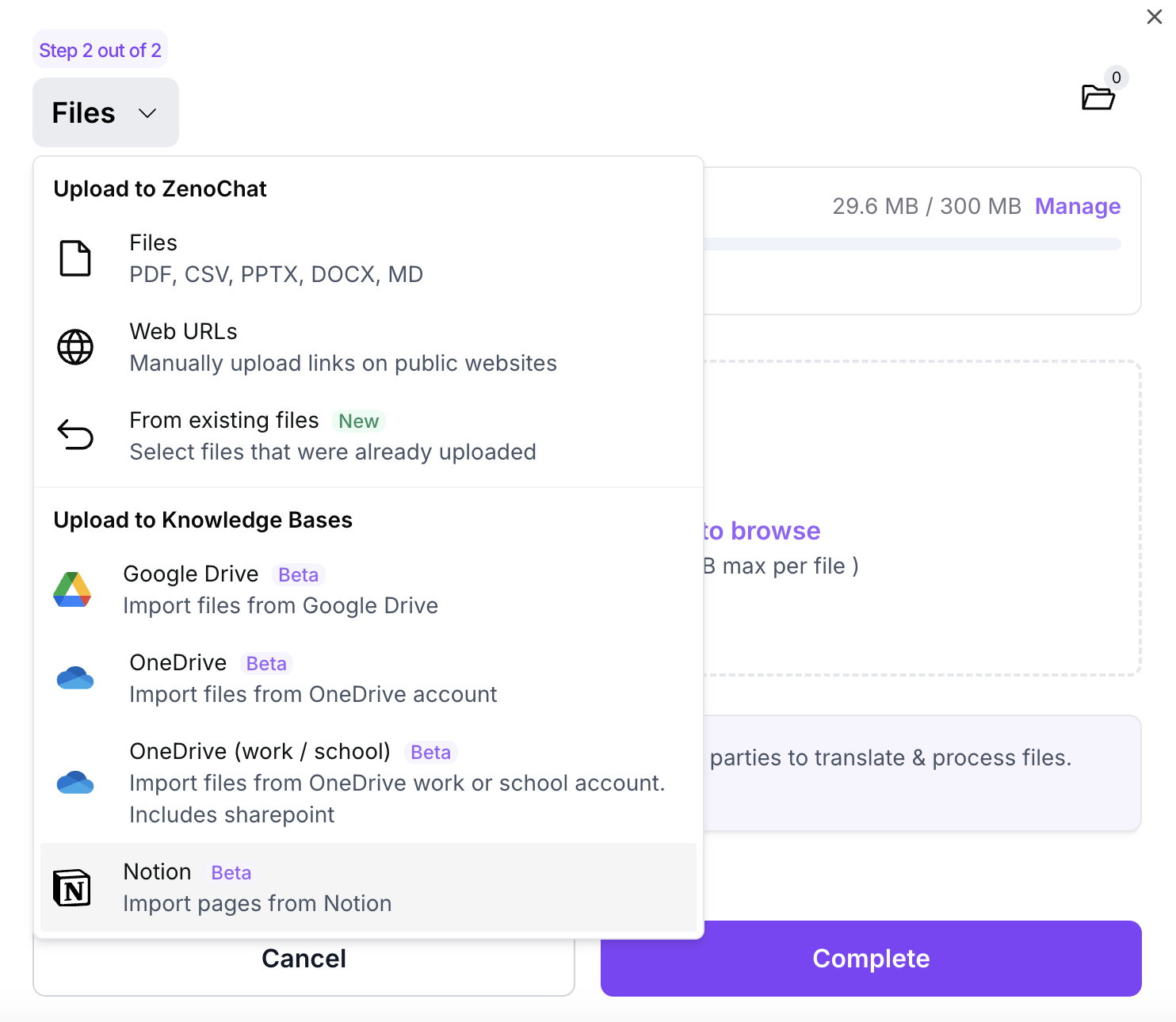Click the 'to browse' link in drop zone
Screen dimensions: 1176x1022
[x=762, y=531]
